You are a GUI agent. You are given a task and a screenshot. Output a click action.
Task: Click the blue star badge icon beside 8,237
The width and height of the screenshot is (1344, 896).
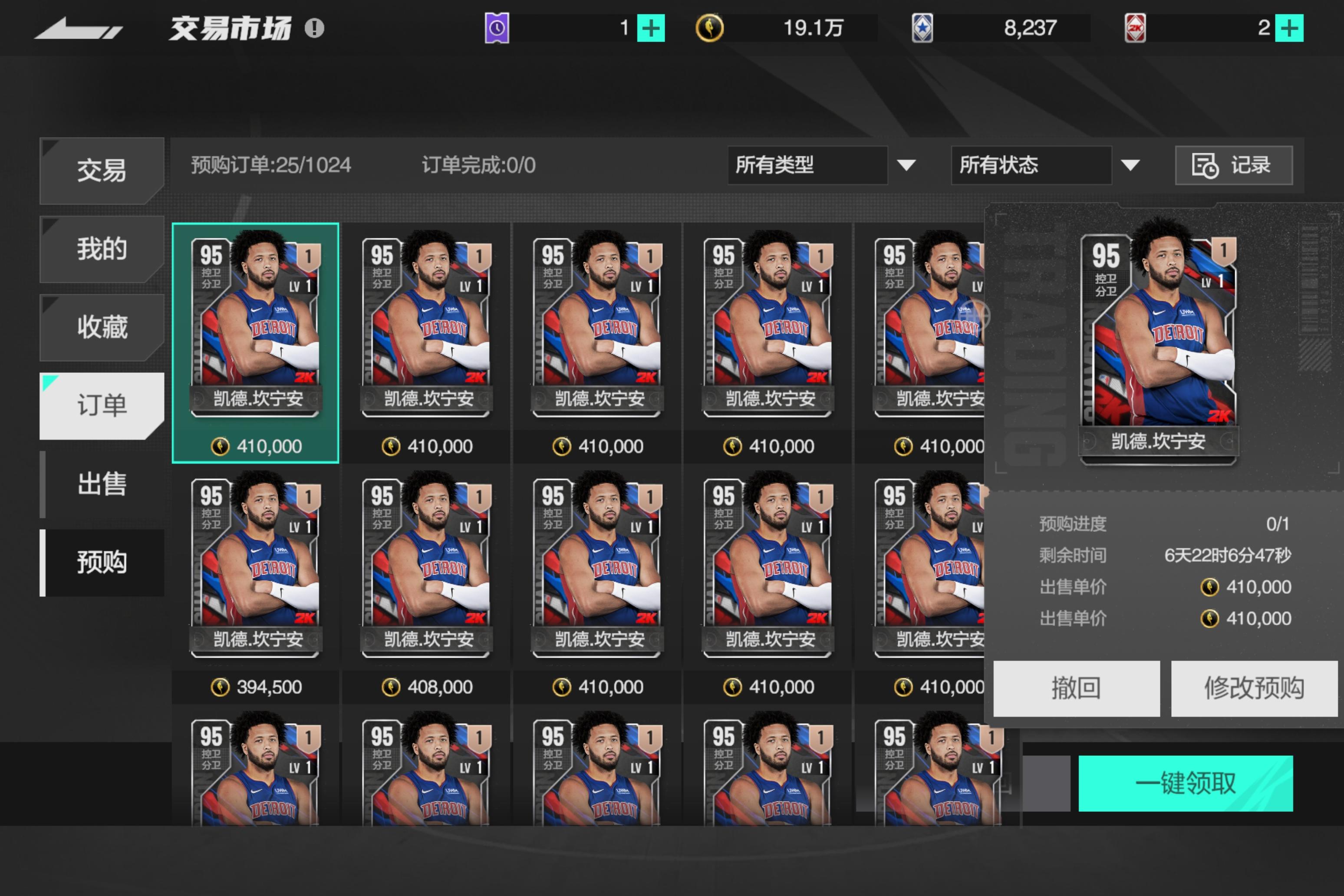pos(922,28)
